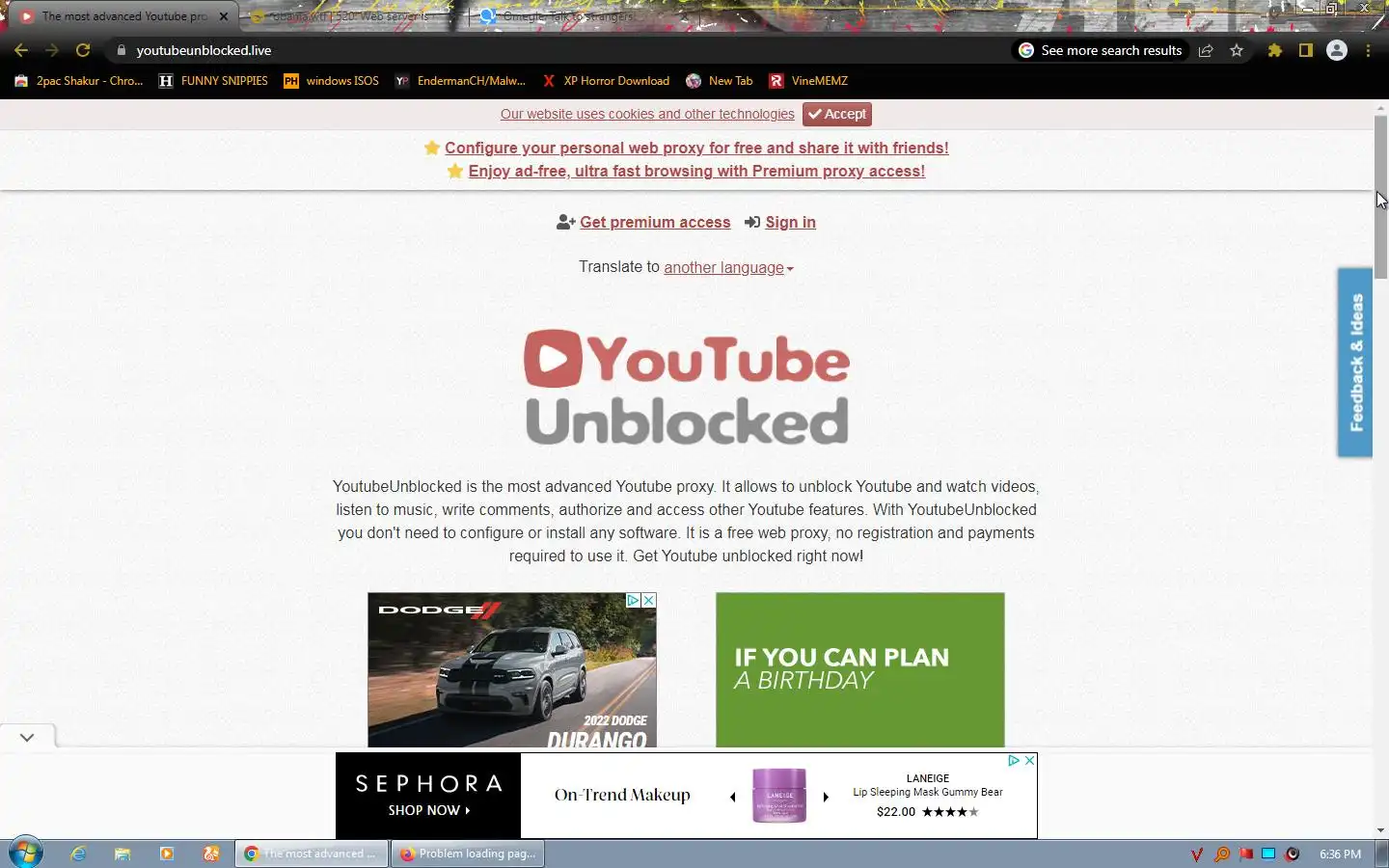Click Get premium access
The image size is (1389, 868).
(655, 222)
